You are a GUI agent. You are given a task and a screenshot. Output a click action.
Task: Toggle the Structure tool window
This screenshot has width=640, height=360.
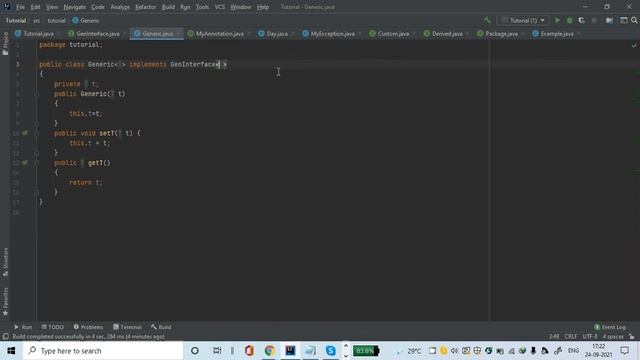pyautogui.click(x=5, y=262)
